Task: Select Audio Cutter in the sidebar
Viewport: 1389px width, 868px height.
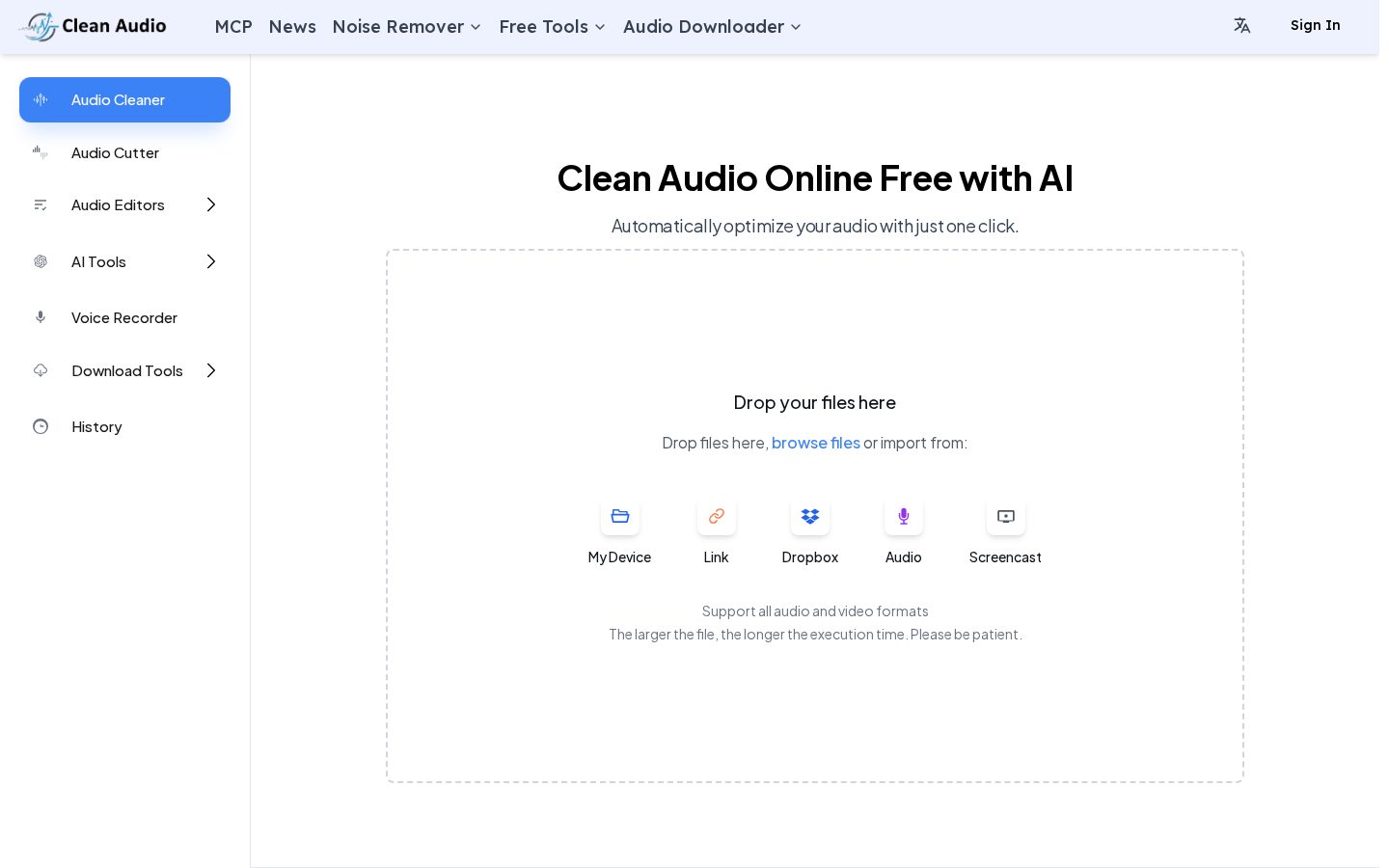Action: click(x=125, y=152)
